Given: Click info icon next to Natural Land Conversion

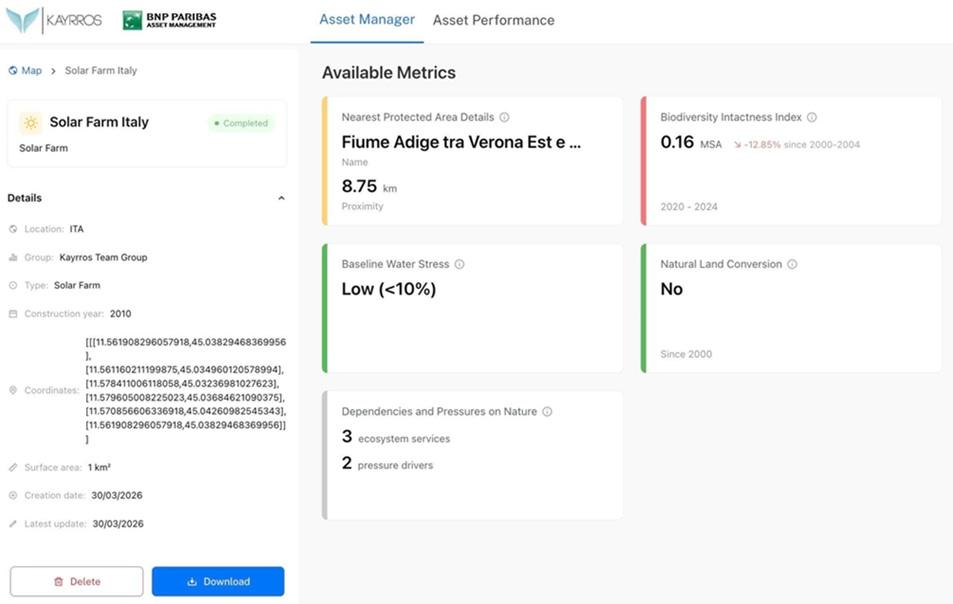Looking at the screenshot, I should 792,265.
